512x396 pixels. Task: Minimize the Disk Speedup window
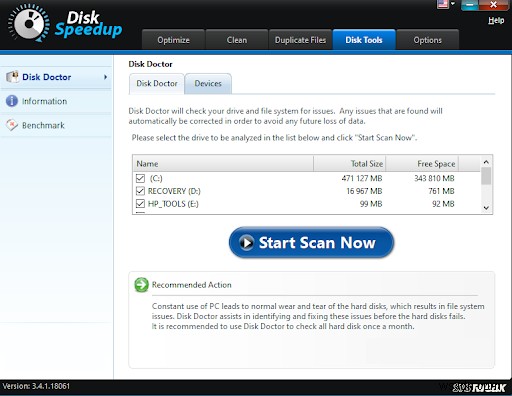point(470,4)
